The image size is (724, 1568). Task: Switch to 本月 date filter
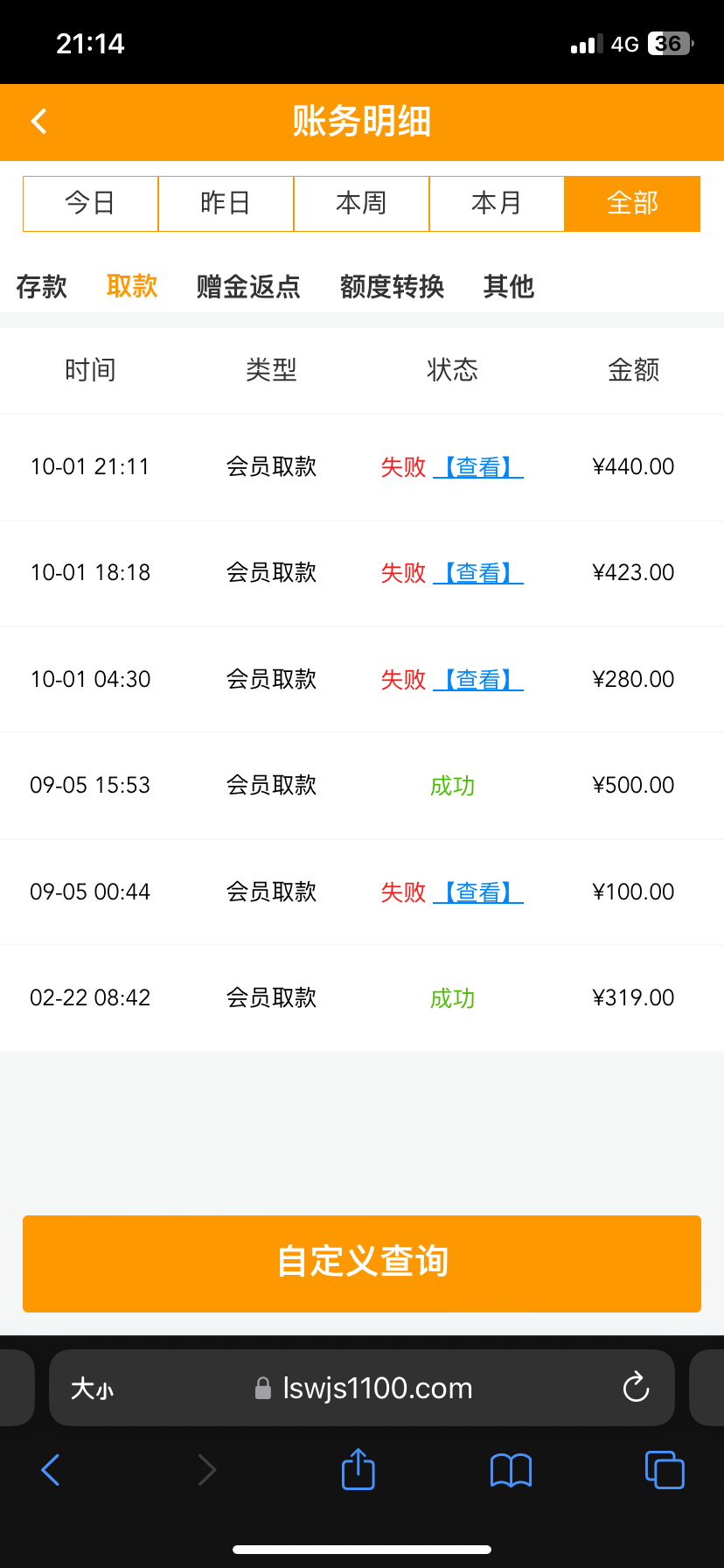tap(497, 204)
